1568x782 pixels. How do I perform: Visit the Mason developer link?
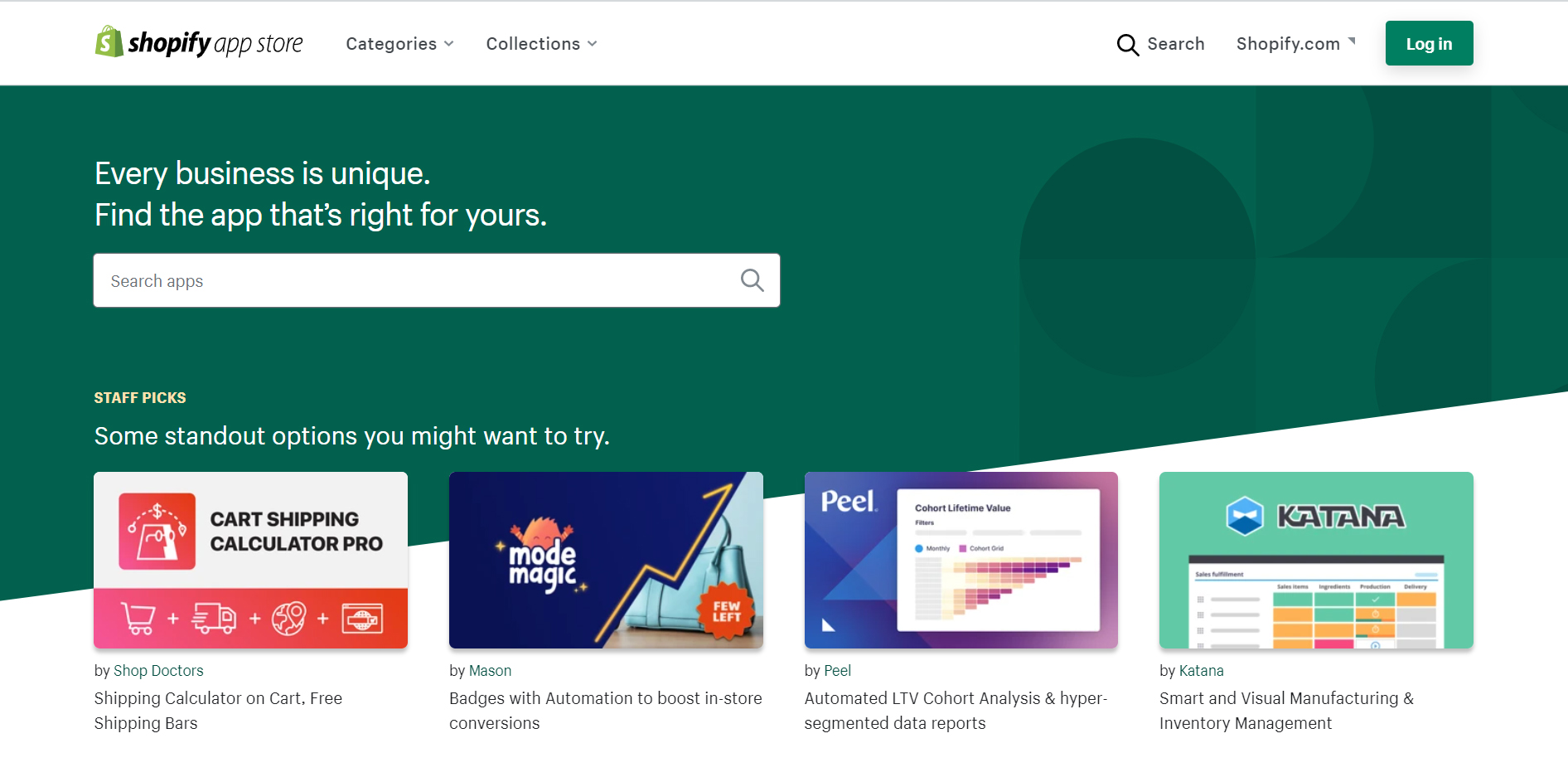(490, 671)
